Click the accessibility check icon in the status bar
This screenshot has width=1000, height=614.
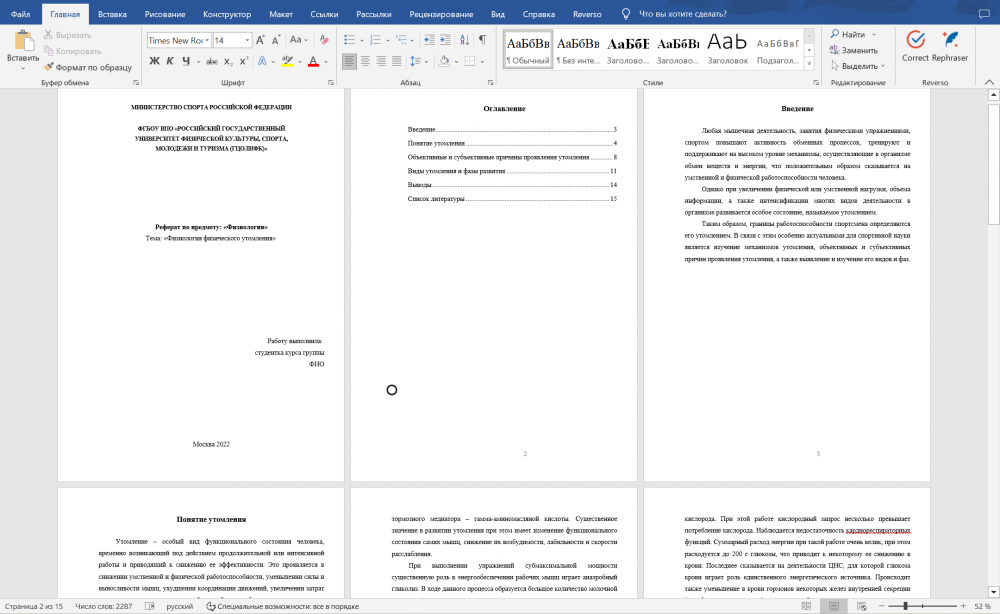(210, 606)
